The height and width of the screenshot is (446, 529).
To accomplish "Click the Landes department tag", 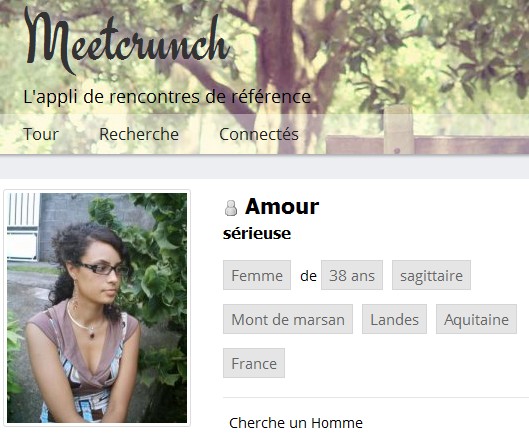I will [x=394, y=319].
